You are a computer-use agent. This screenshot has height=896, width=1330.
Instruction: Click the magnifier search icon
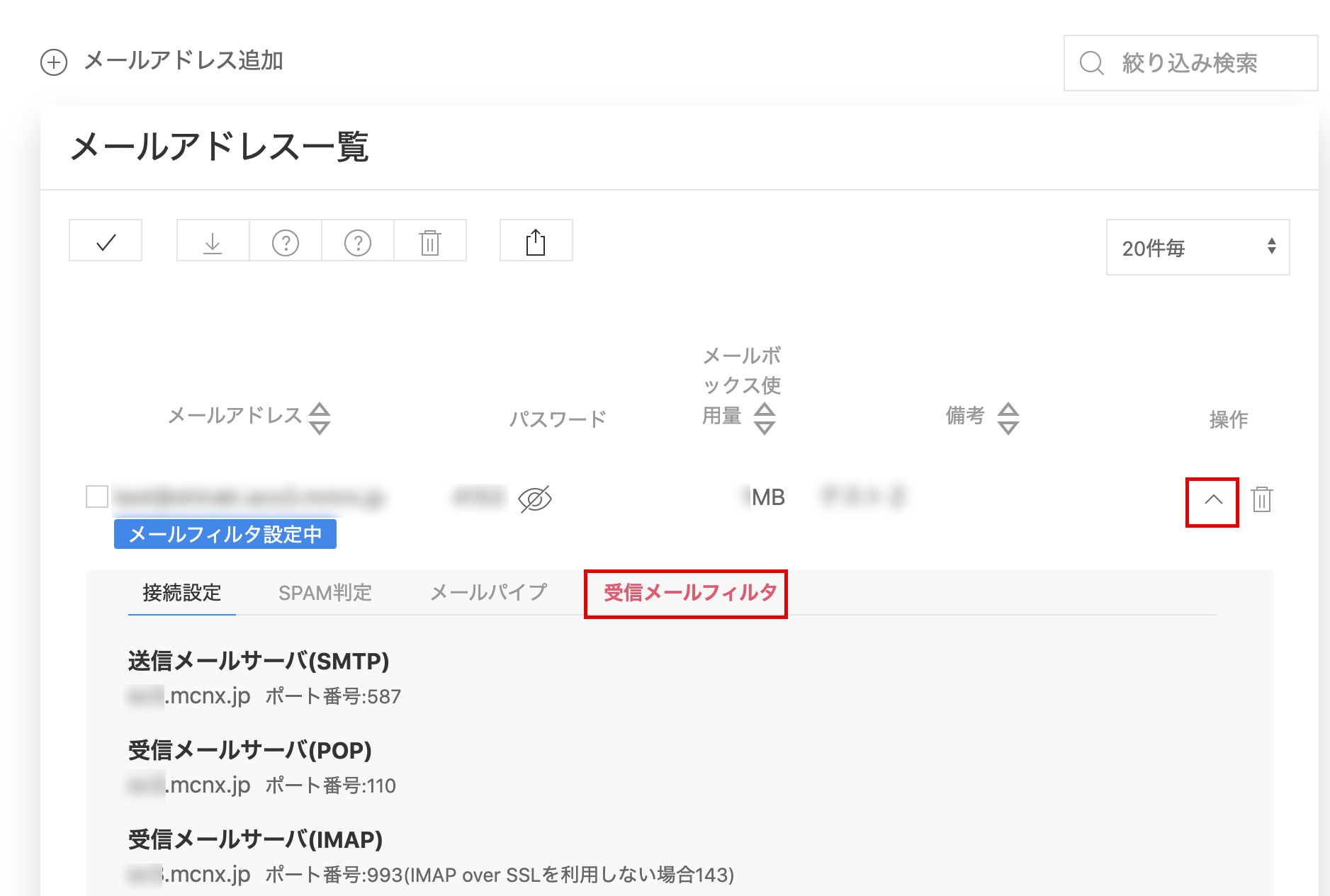[x=1091, y=63]
